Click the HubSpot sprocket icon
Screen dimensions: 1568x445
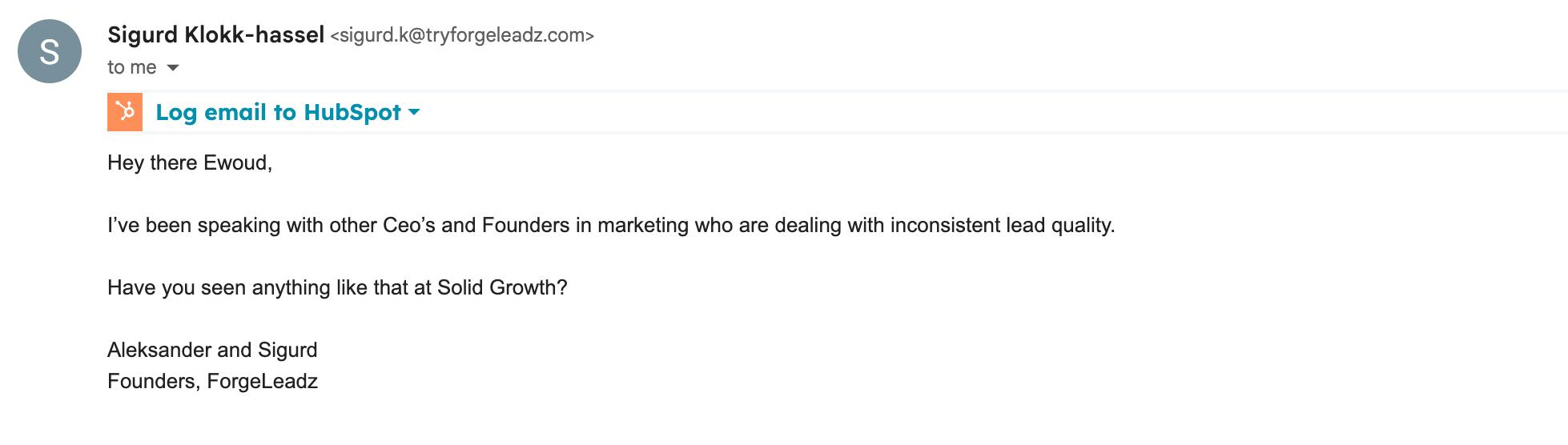[x=125, y=112]
